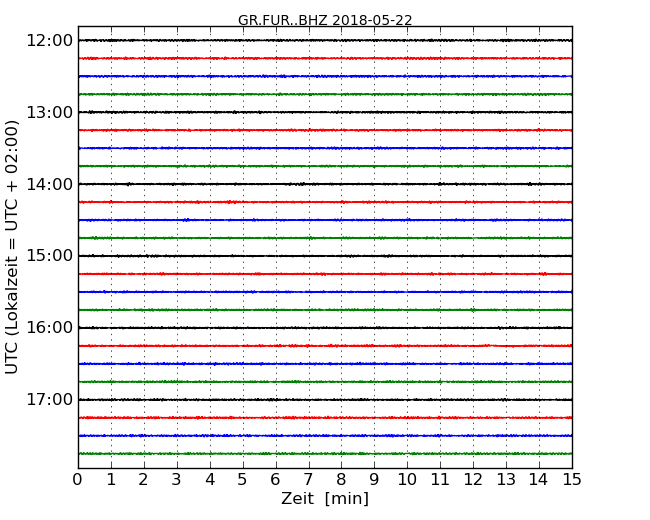Click the x-axis tick label 9

click(374, 480)
